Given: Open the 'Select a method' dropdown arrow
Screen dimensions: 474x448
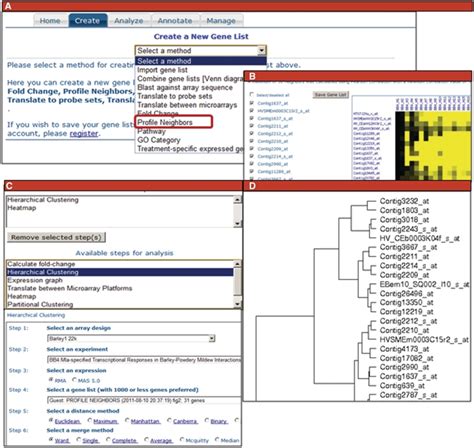Looking at the screenshot, I should (262, 51).
